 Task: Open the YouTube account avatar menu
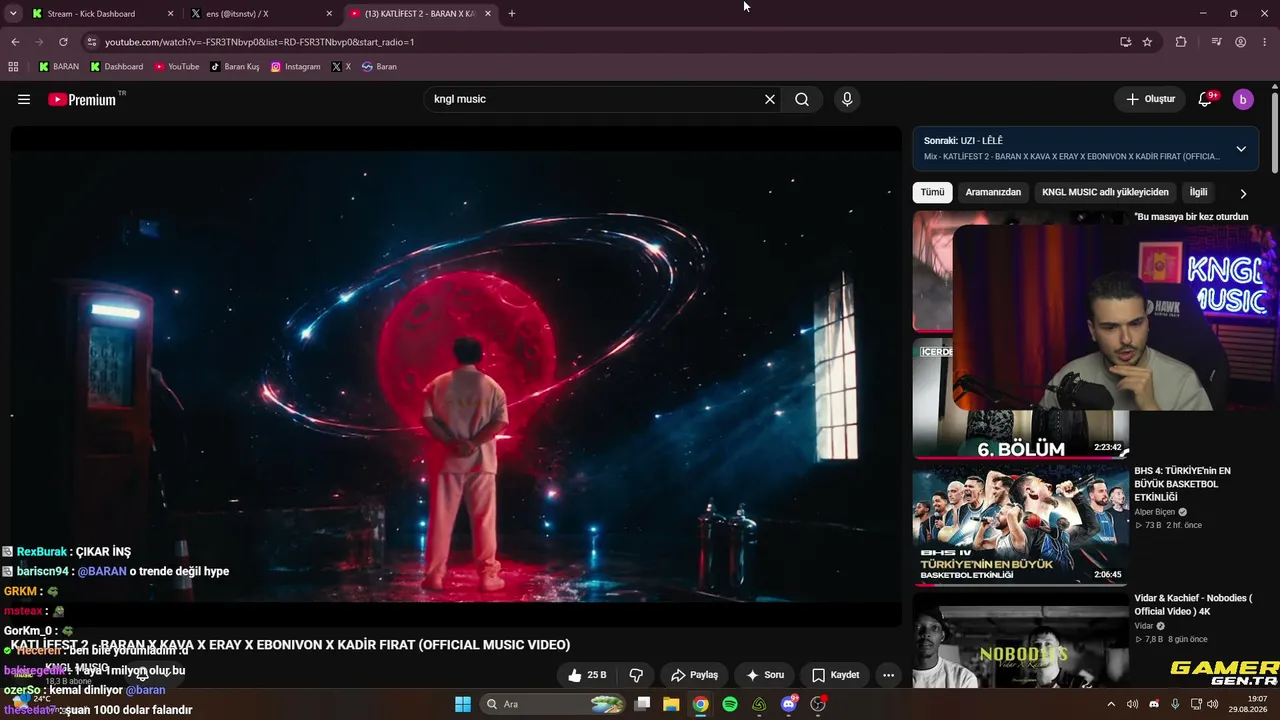(x=1243, y=99)
